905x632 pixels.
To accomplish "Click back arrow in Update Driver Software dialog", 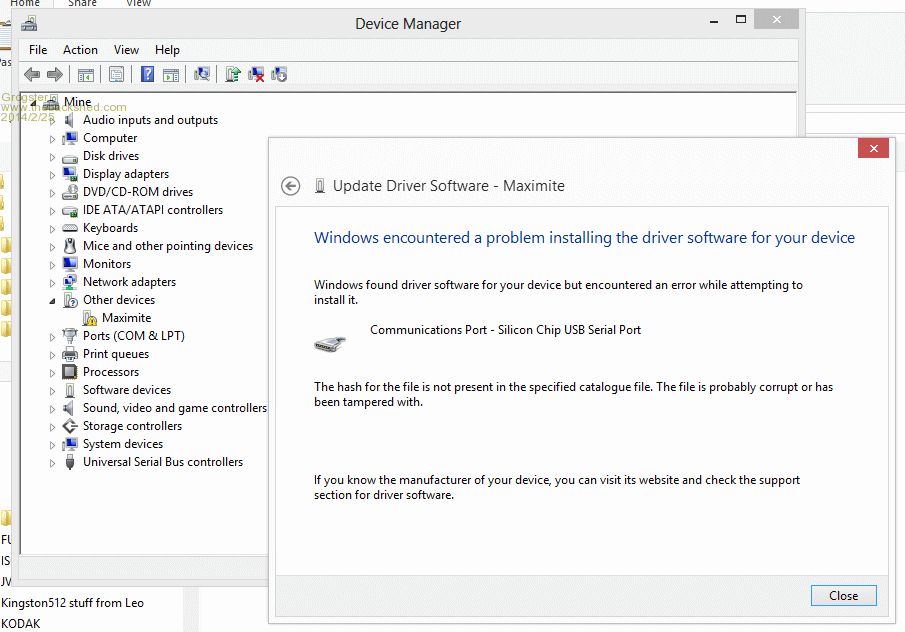I will coord(291,186).
